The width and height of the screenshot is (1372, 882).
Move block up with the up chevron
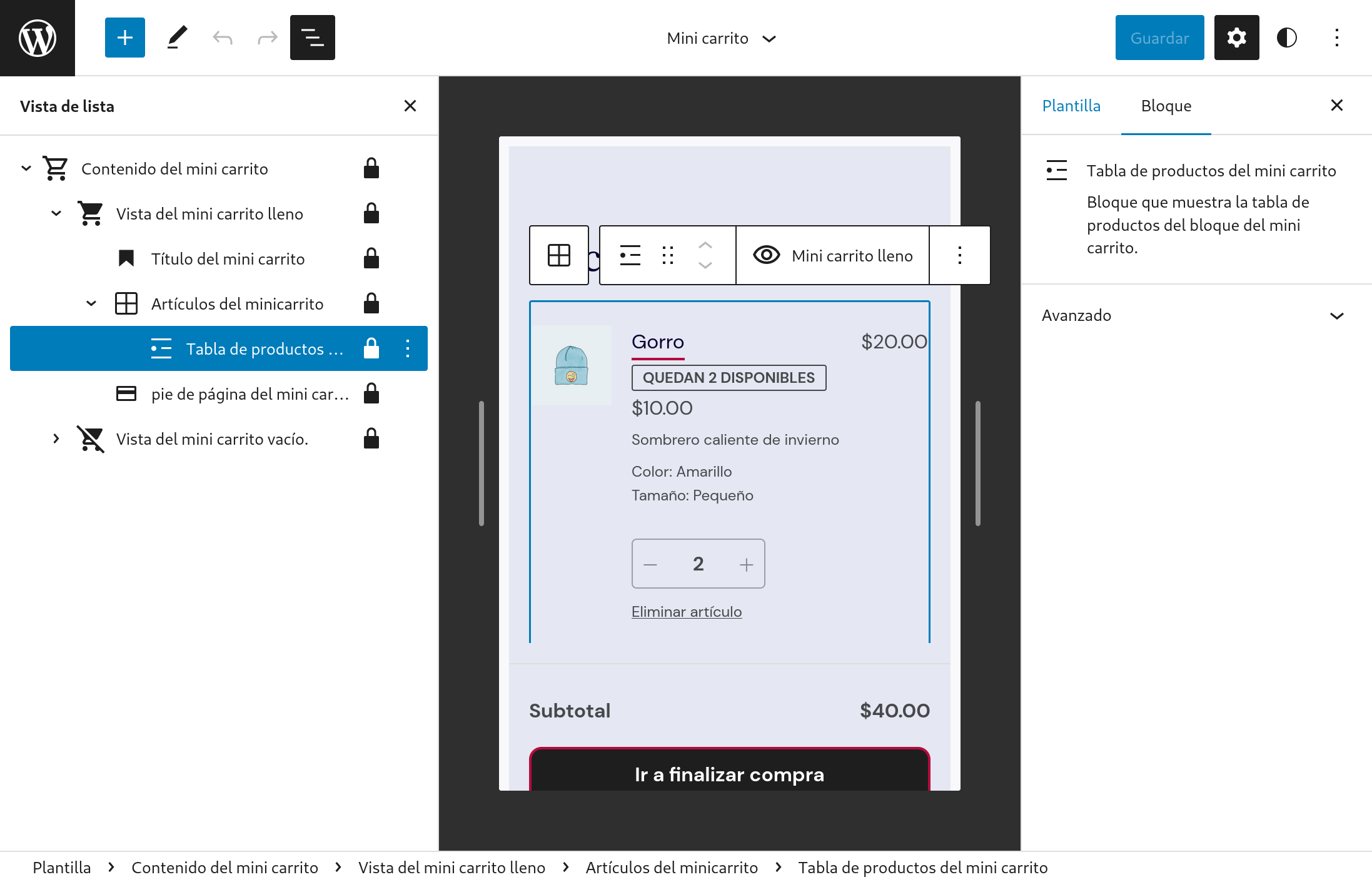point(705,245)
